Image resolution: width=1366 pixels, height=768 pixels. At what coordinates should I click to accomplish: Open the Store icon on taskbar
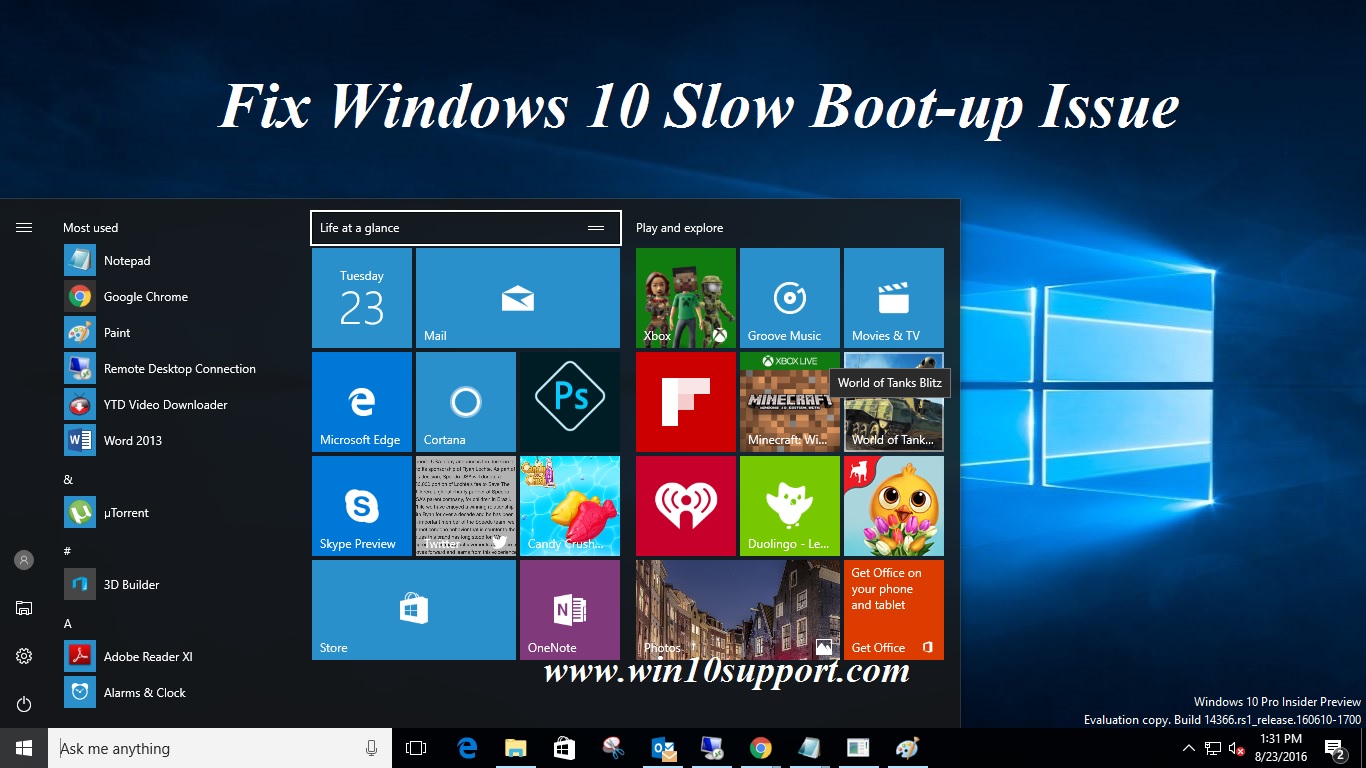[x=565, y=748]
